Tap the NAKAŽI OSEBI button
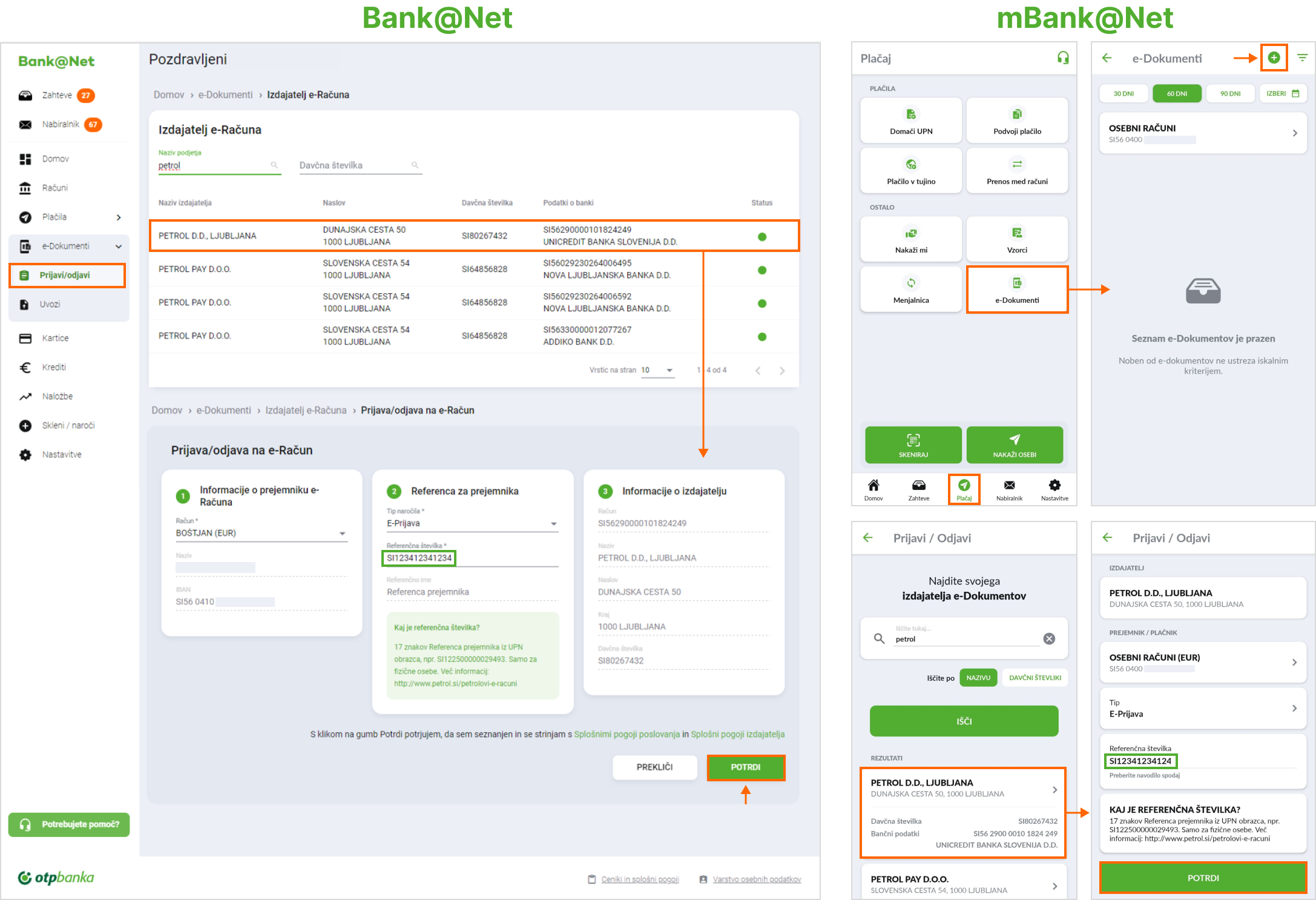 [x=1015, y=445]
